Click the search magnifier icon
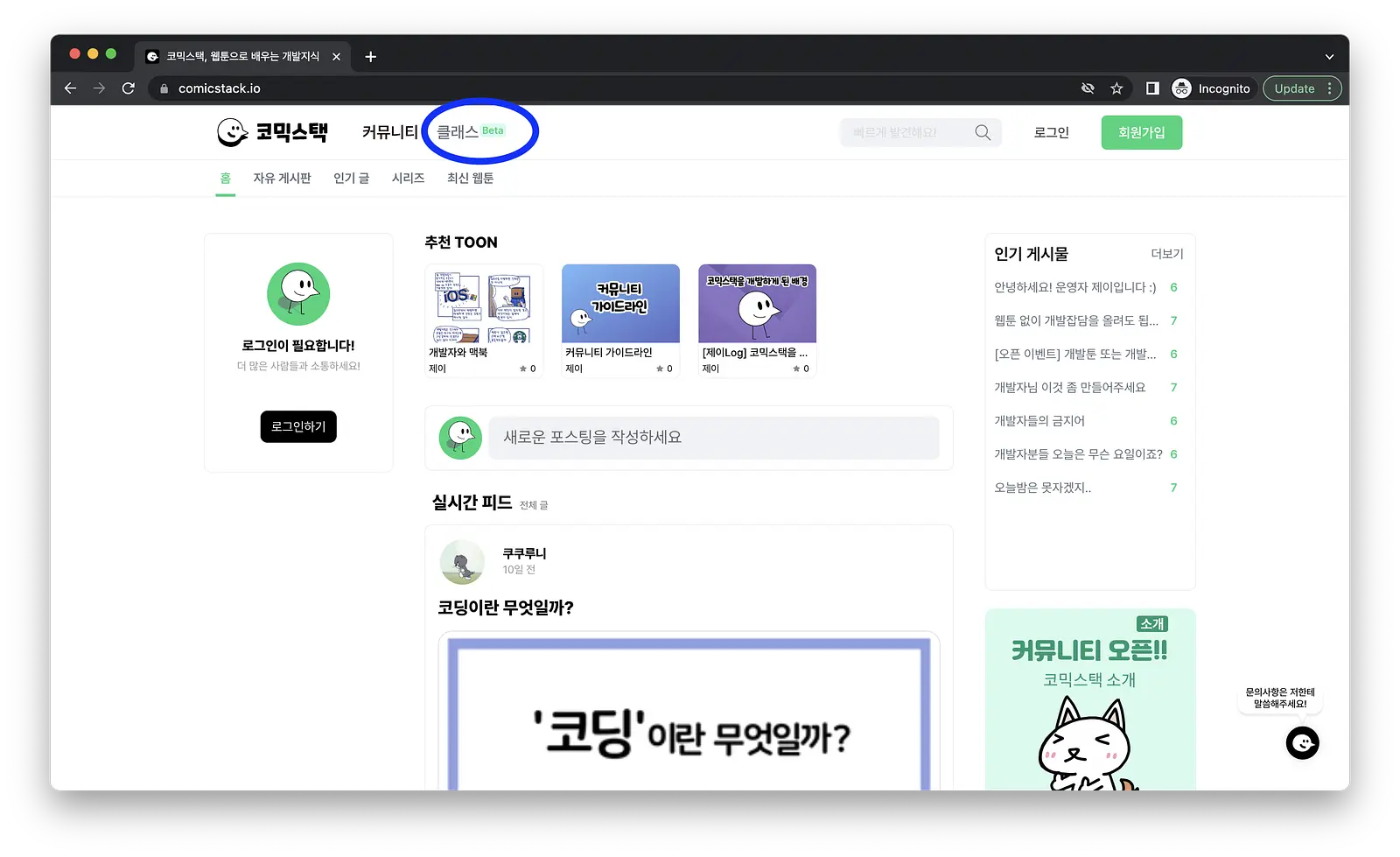The width and height of the screenshot is (1400, 857). coord(983,132)
